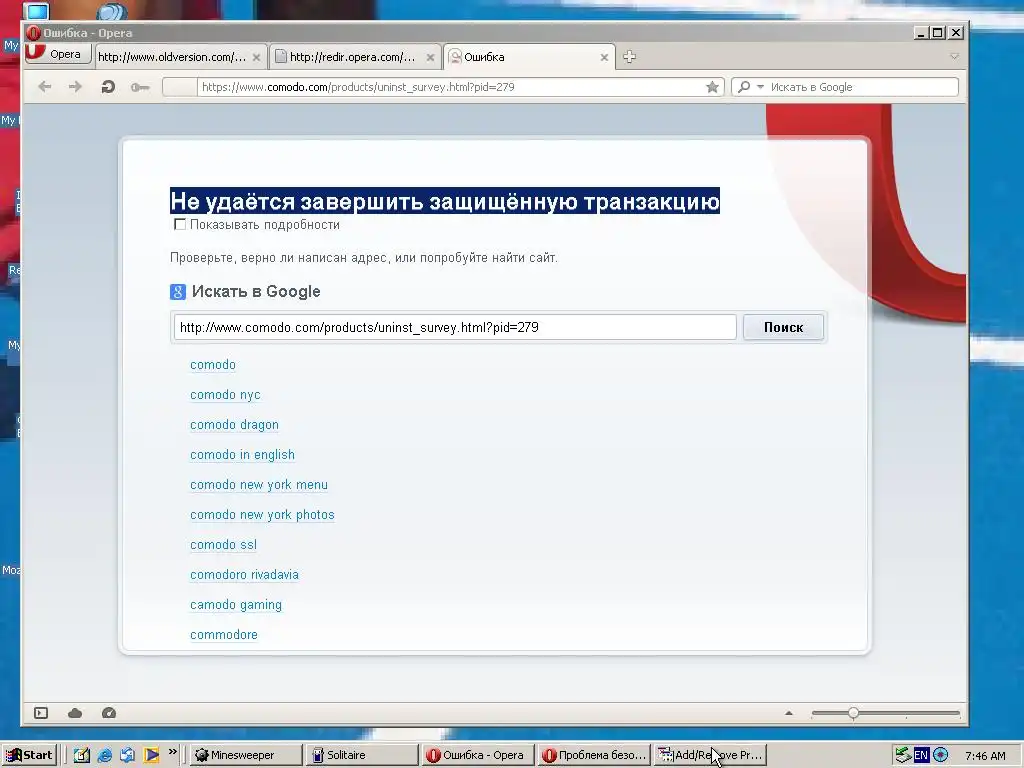The image size is (1024, 768).
Task: Open Opera Link cloud icon
Action: [x=75, y=713]
